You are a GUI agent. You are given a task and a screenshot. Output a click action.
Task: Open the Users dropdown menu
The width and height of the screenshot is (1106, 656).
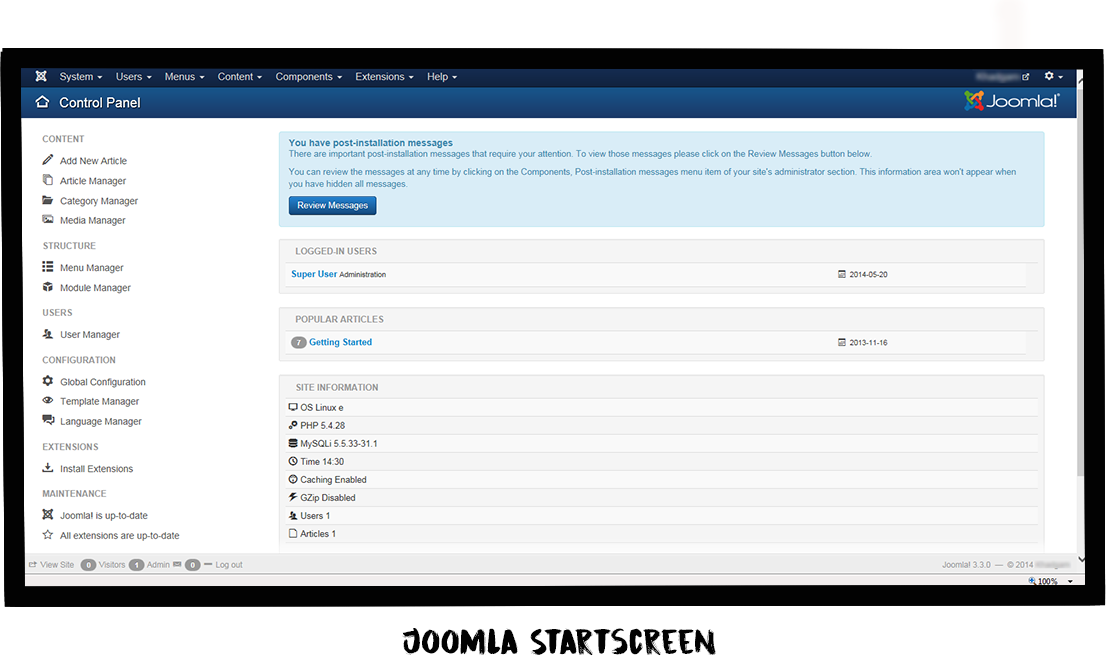click(133, 76)
